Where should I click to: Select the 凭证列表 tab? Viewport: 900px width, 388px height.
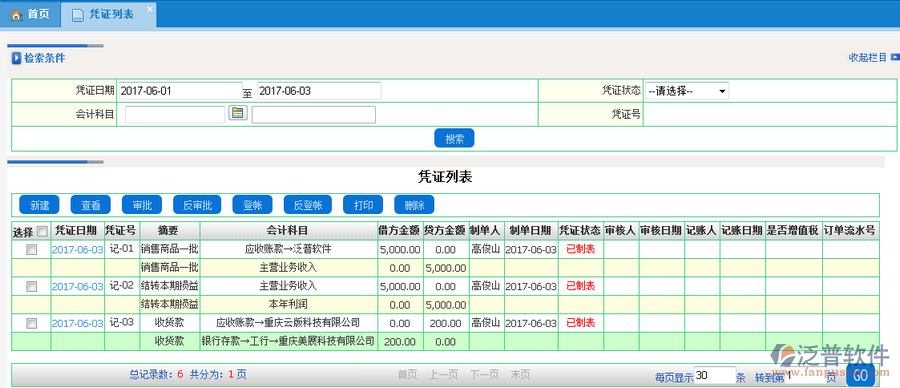[x=108, y=15]
